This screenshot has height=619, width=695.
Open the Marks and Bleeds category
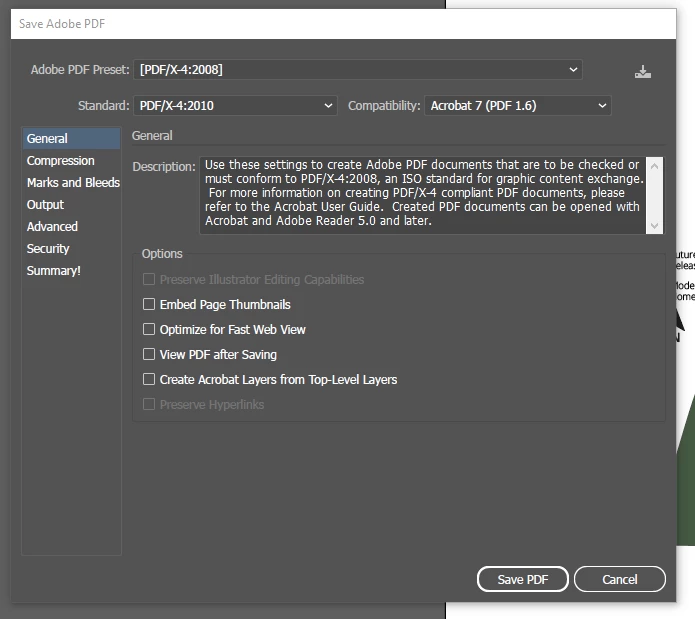71,183
